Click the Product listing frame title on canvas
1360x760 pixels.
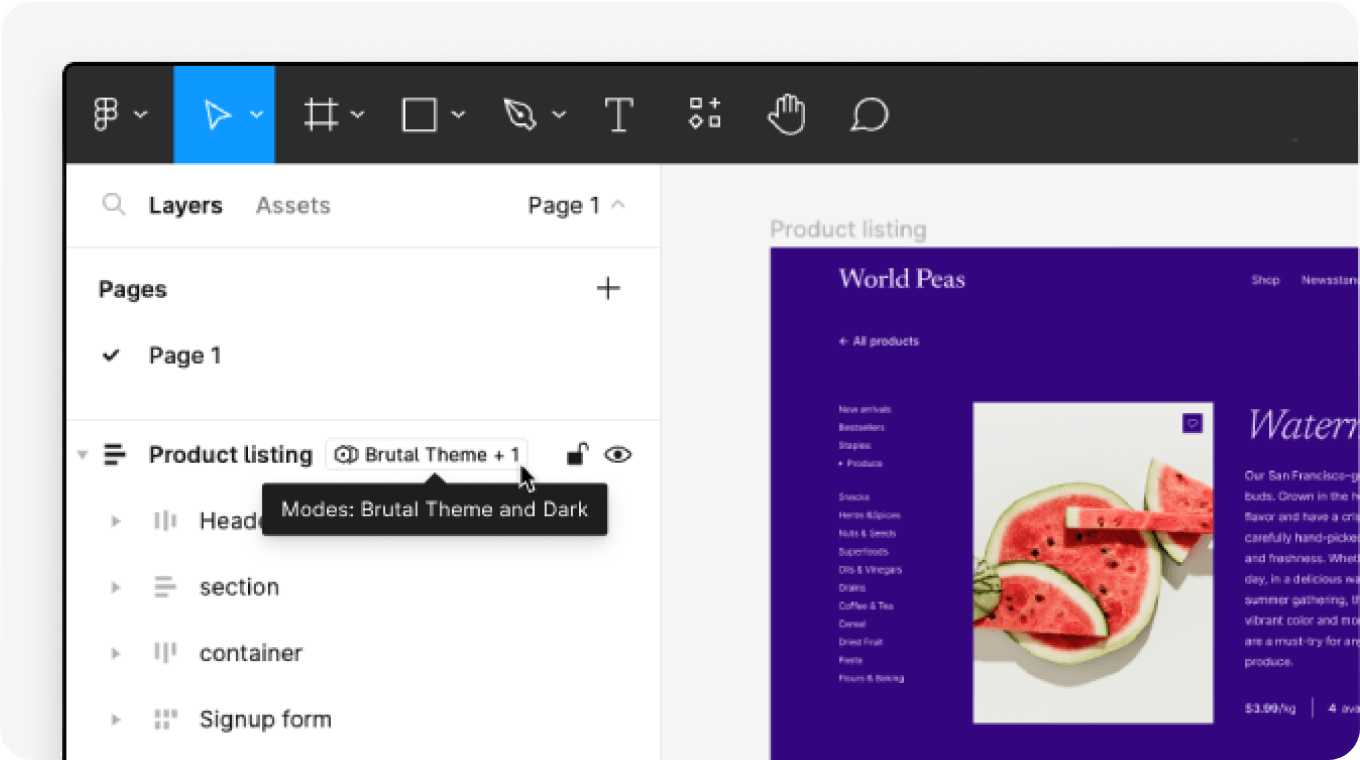pyautogui.click(x=848, y=230)
